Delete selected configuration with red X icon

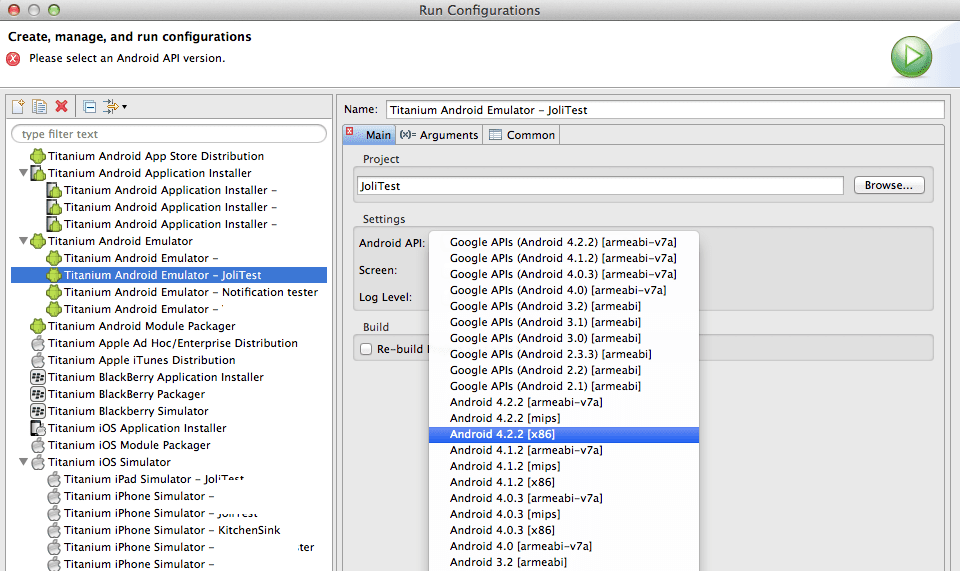pos(61,106)
